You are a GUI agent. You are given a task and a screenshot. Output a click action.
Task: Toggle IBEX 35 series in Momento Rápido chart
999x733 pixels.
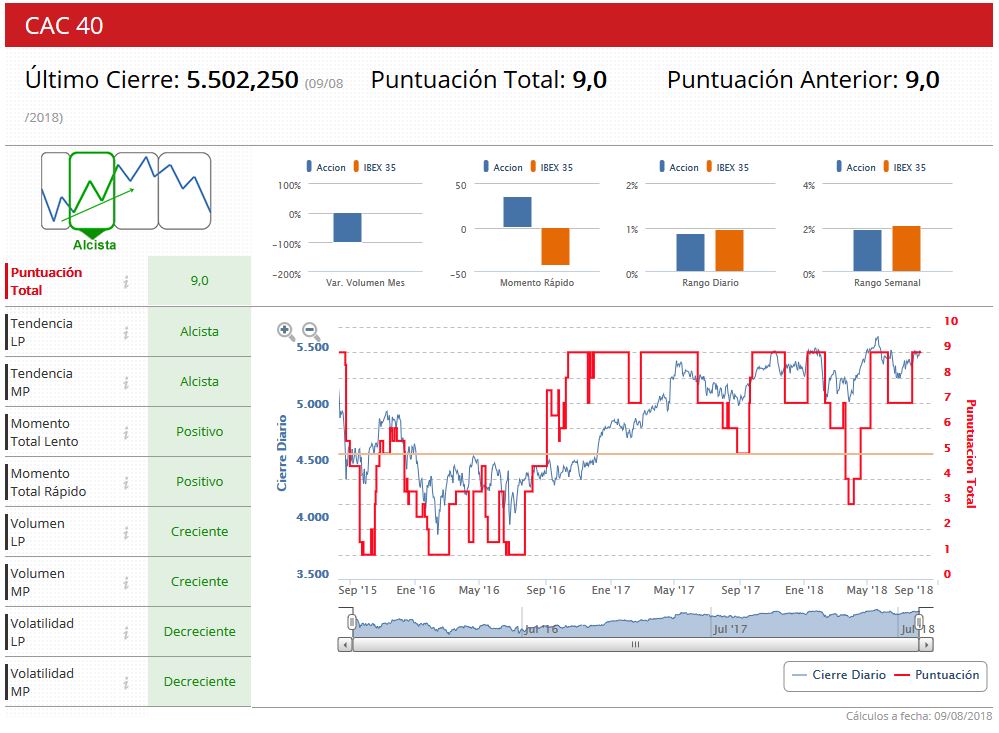click(x=552, y=167)
